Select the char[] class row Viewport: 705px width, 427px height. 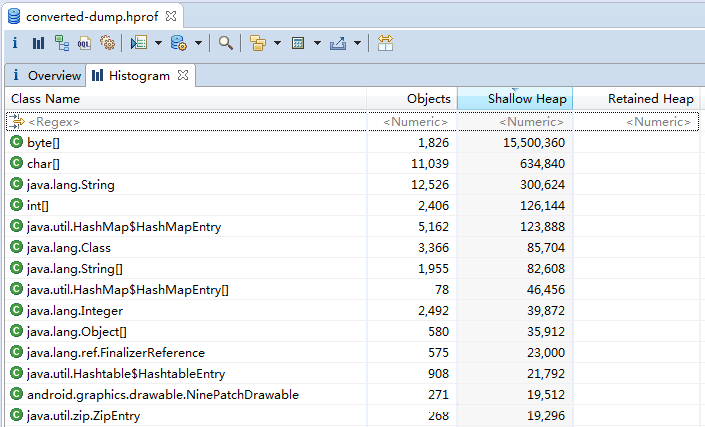(353, 164)
